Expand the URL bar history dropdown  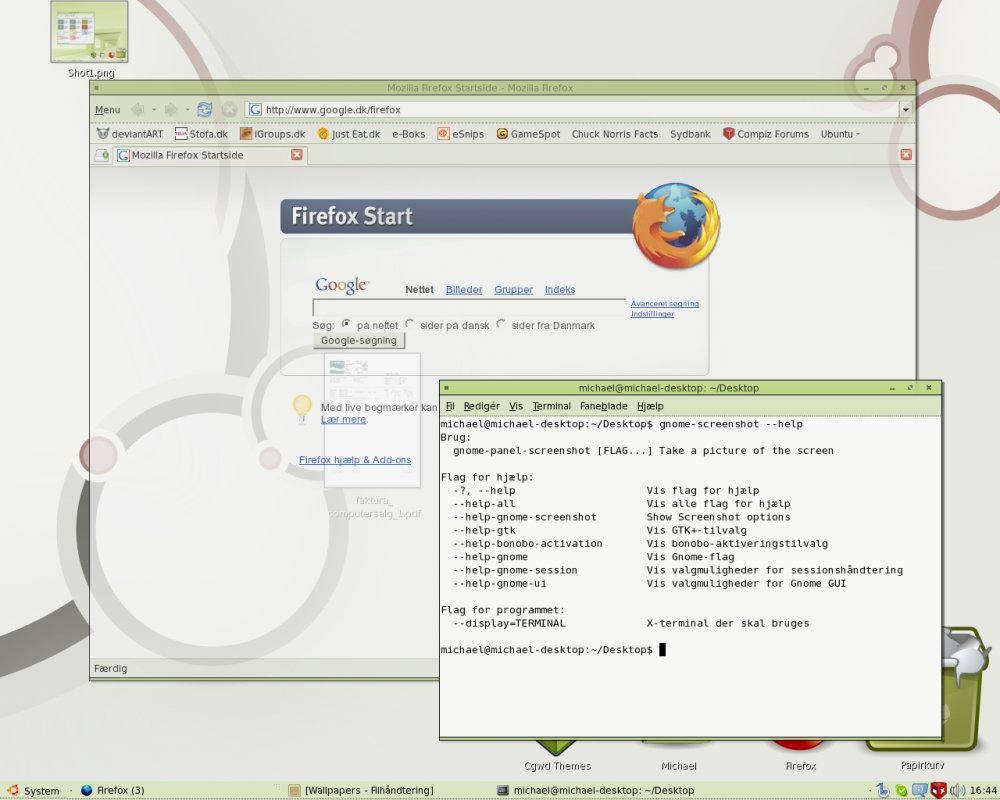[x=905, y=110]
